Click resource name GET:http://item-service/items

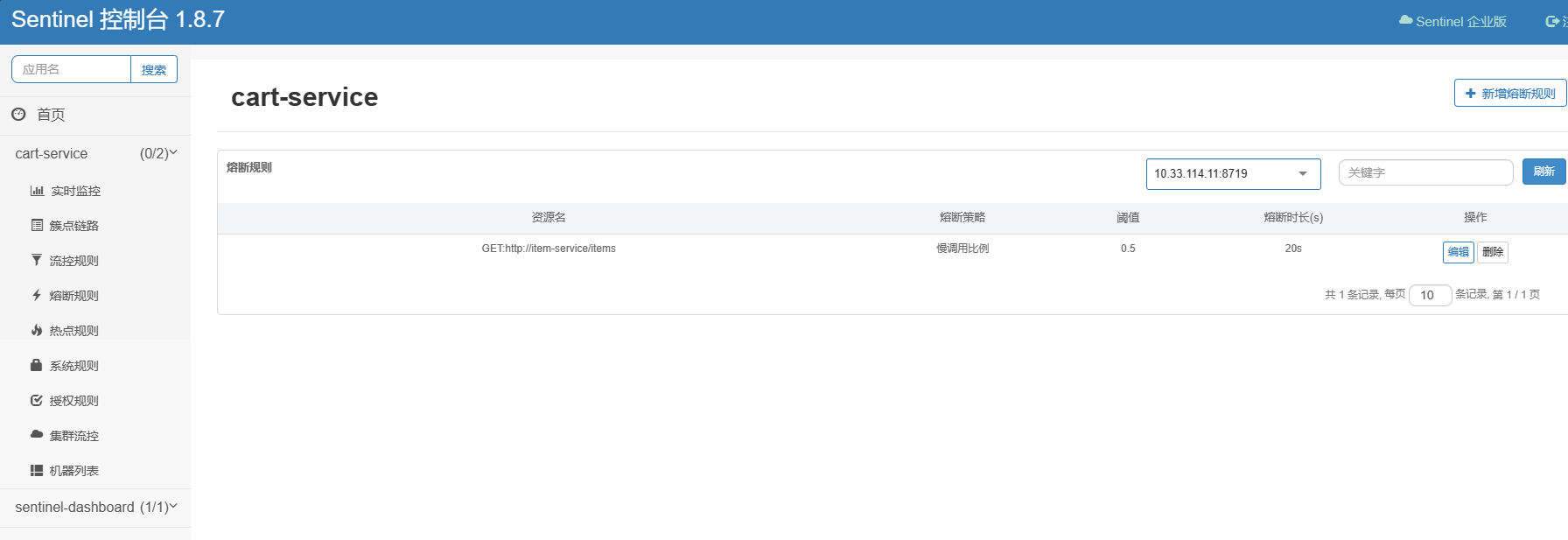click(x=549, y=249)
